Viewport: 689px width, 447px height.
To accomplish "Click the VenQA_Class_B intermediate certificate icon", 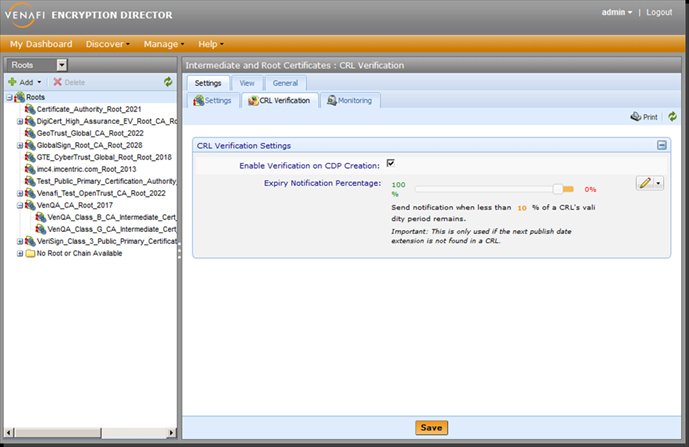I will tap(41, 217).
